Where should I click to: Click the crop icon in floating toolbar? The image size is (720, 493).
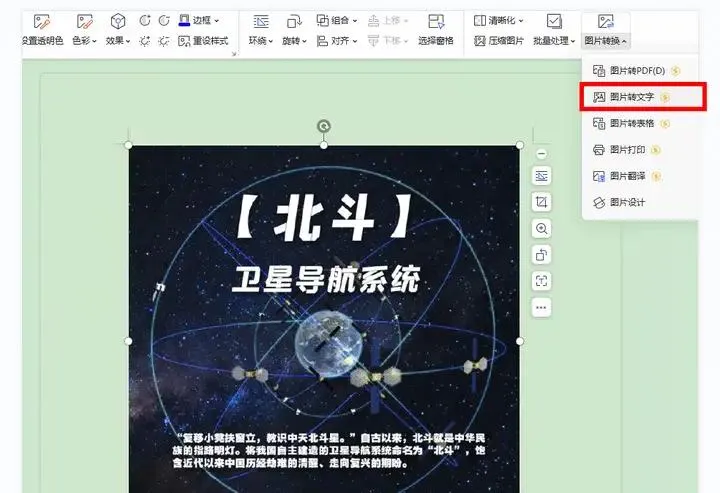541,202
